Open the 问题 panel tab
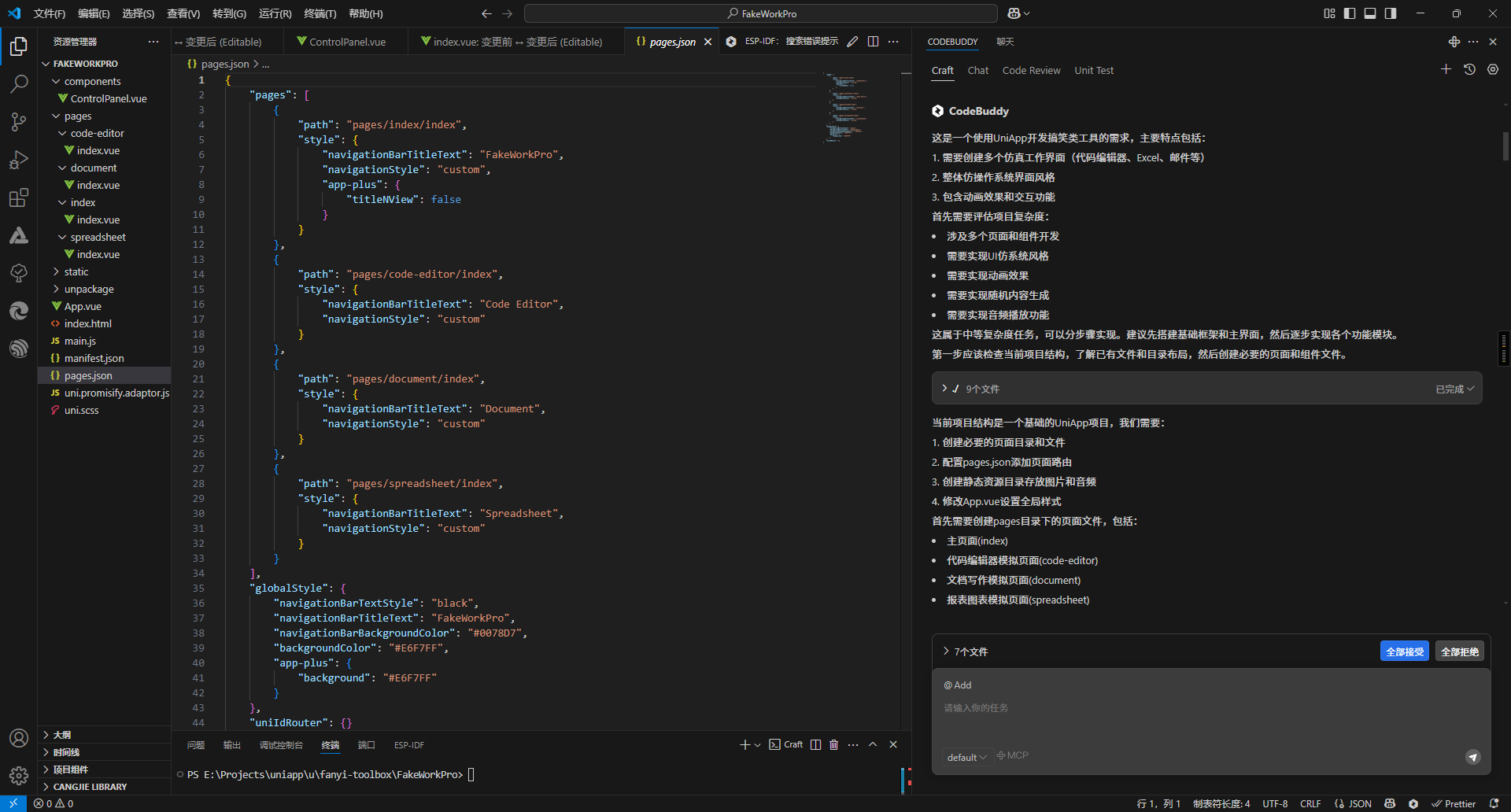The image size is (1511, 812). point(196,745)
